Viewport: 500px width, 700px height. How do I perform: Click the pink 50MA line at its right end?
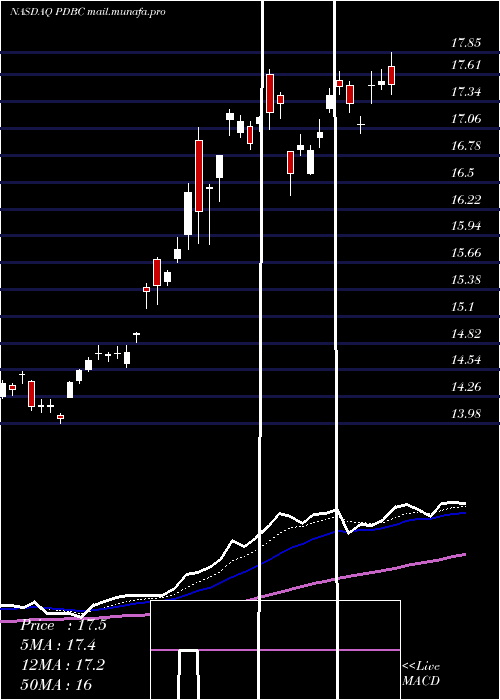click(463, 554)
